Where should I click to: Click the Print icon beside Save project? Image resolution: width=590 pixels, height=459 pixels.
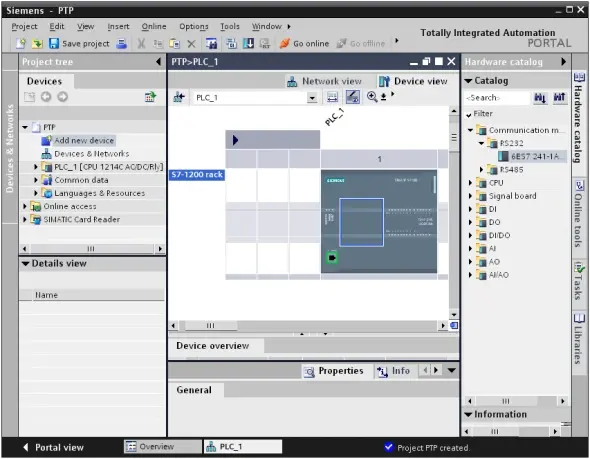pyautogui.click(x=121, y=44)
